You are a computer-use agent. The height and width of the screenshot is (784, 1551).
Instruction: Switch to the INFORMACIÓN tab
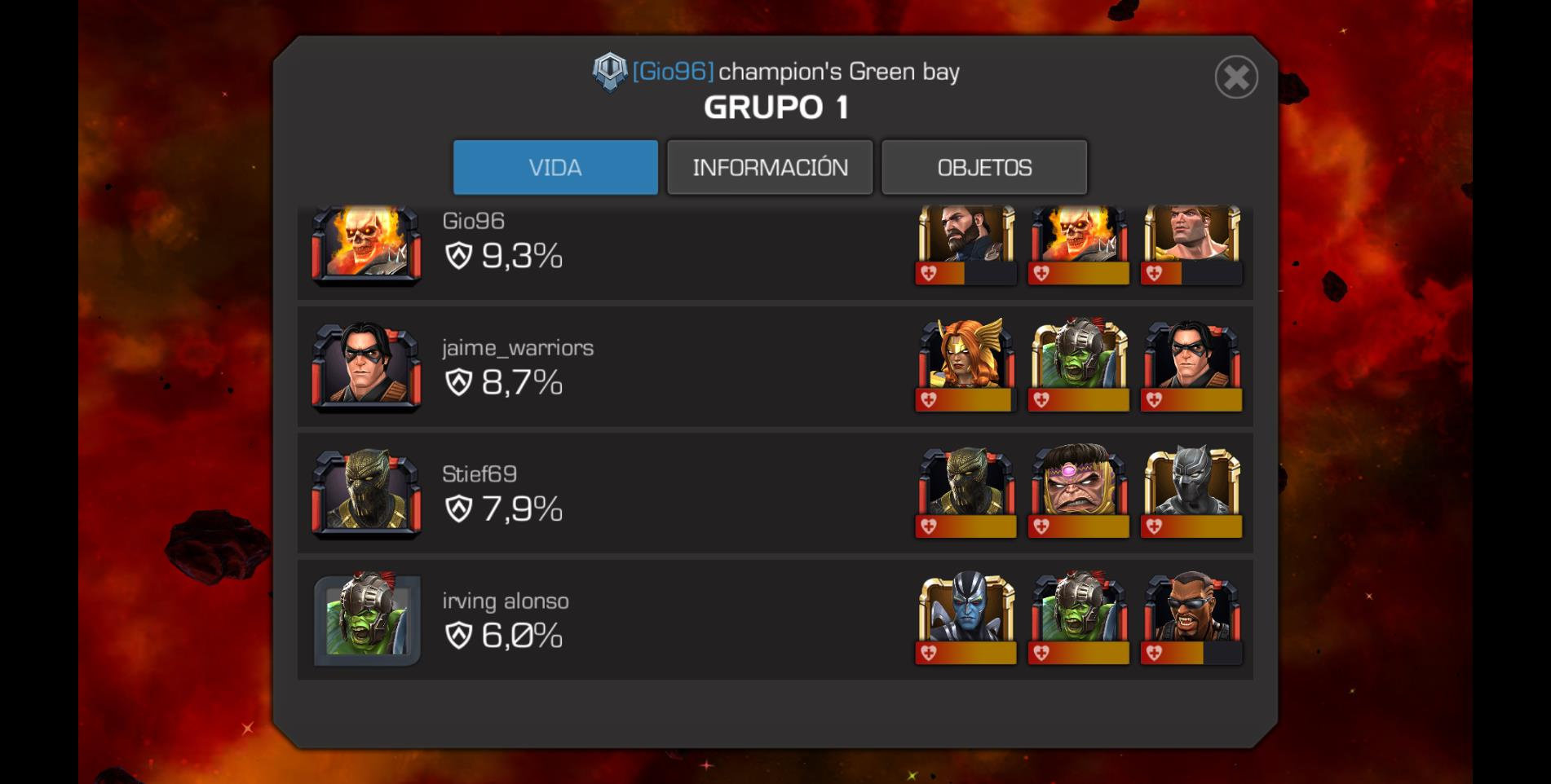point(770,167)
